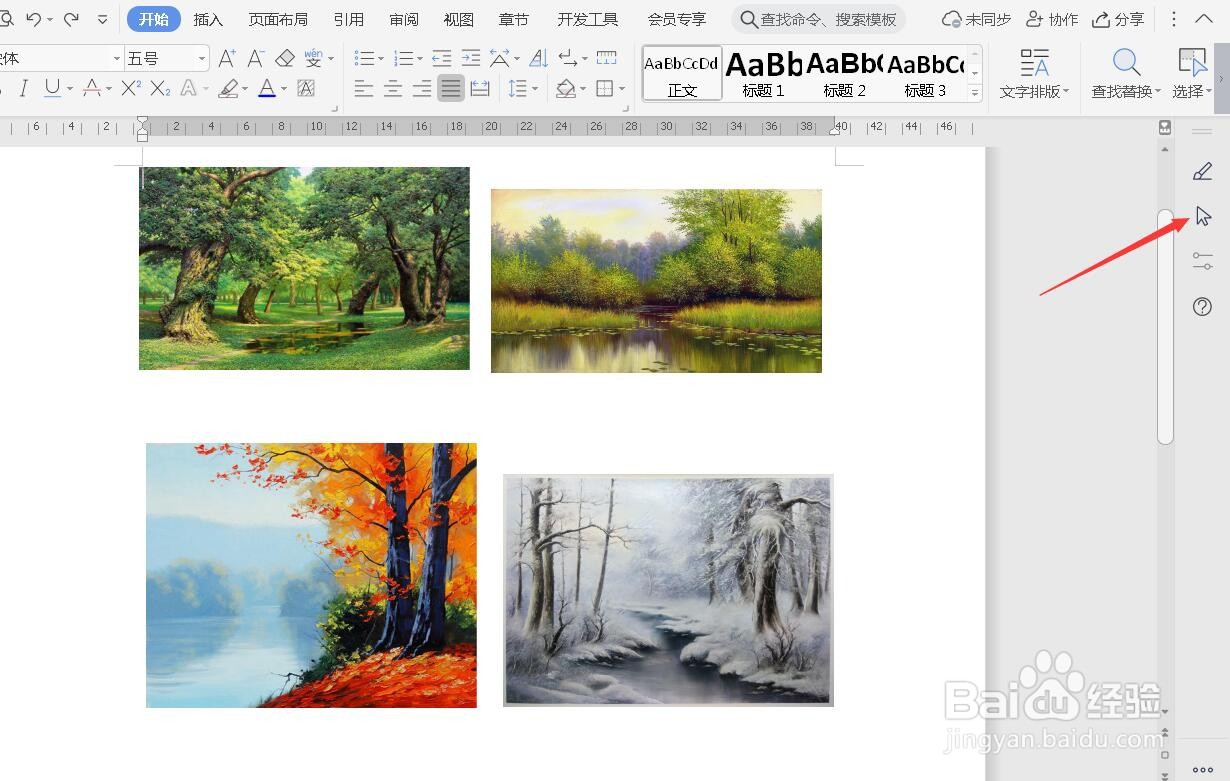Open the phonetic guide (wén) tool
The image size is (1230, 781).
pyautogui.click(x=313, y=59)
